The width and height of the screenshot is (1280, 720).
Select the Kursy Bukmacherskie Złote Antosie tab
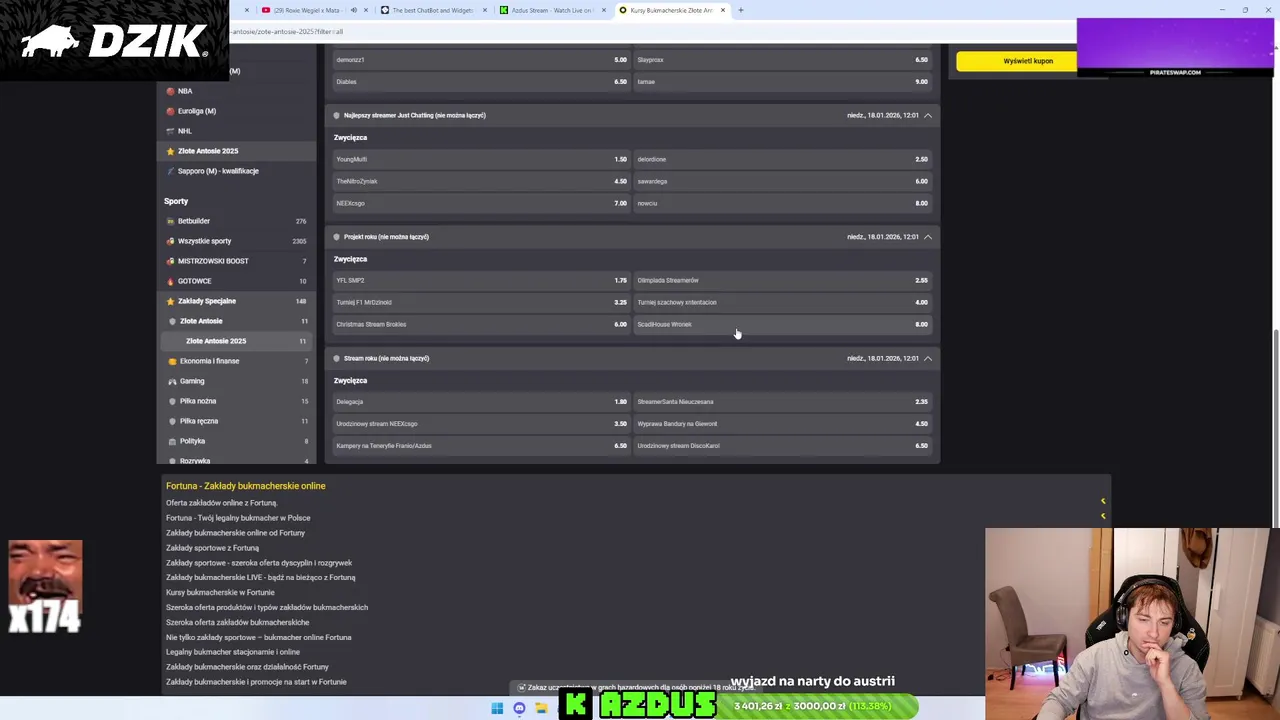pos(672,10)
